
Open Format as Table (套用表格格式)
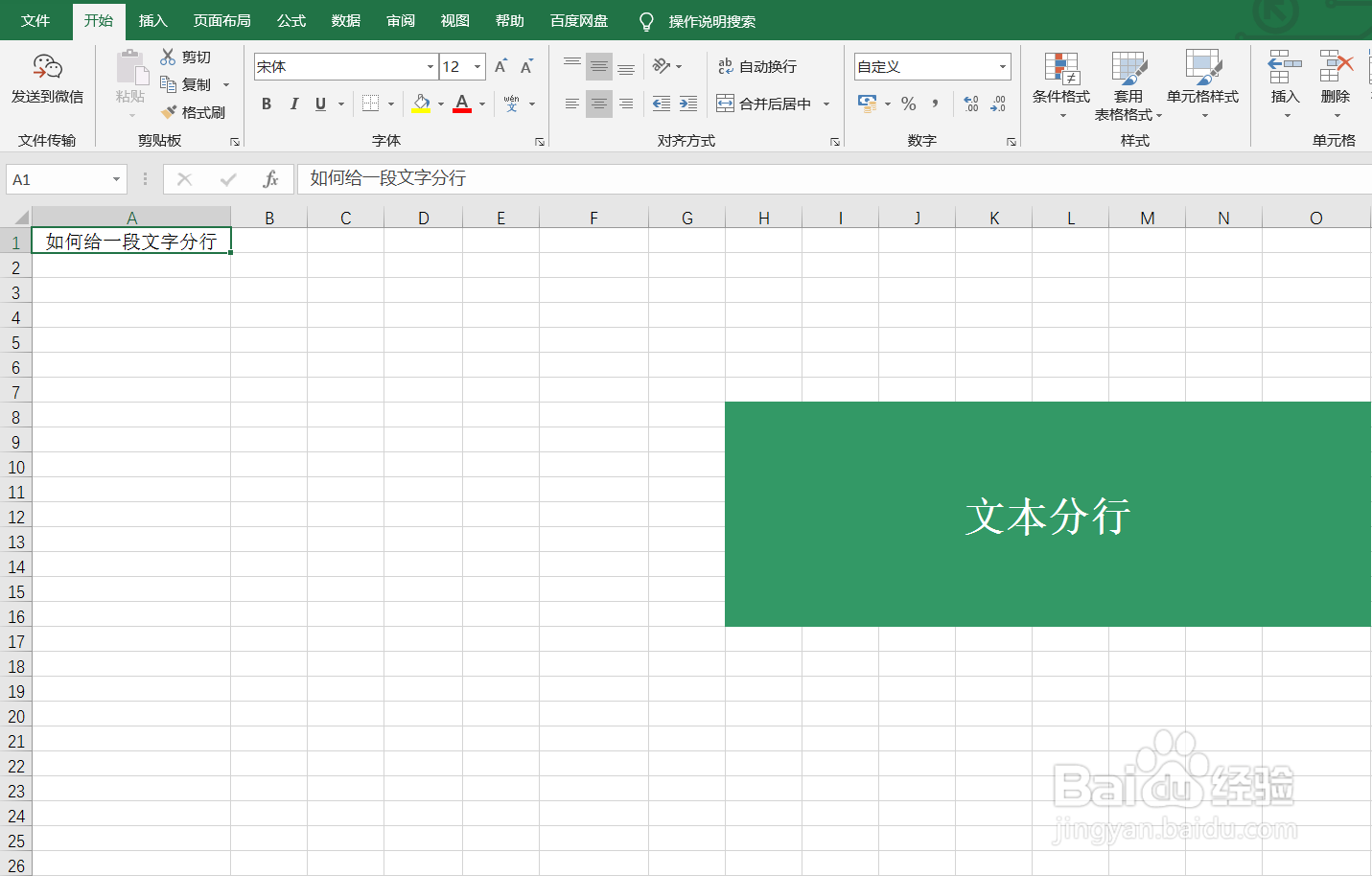click(1128, 84)
